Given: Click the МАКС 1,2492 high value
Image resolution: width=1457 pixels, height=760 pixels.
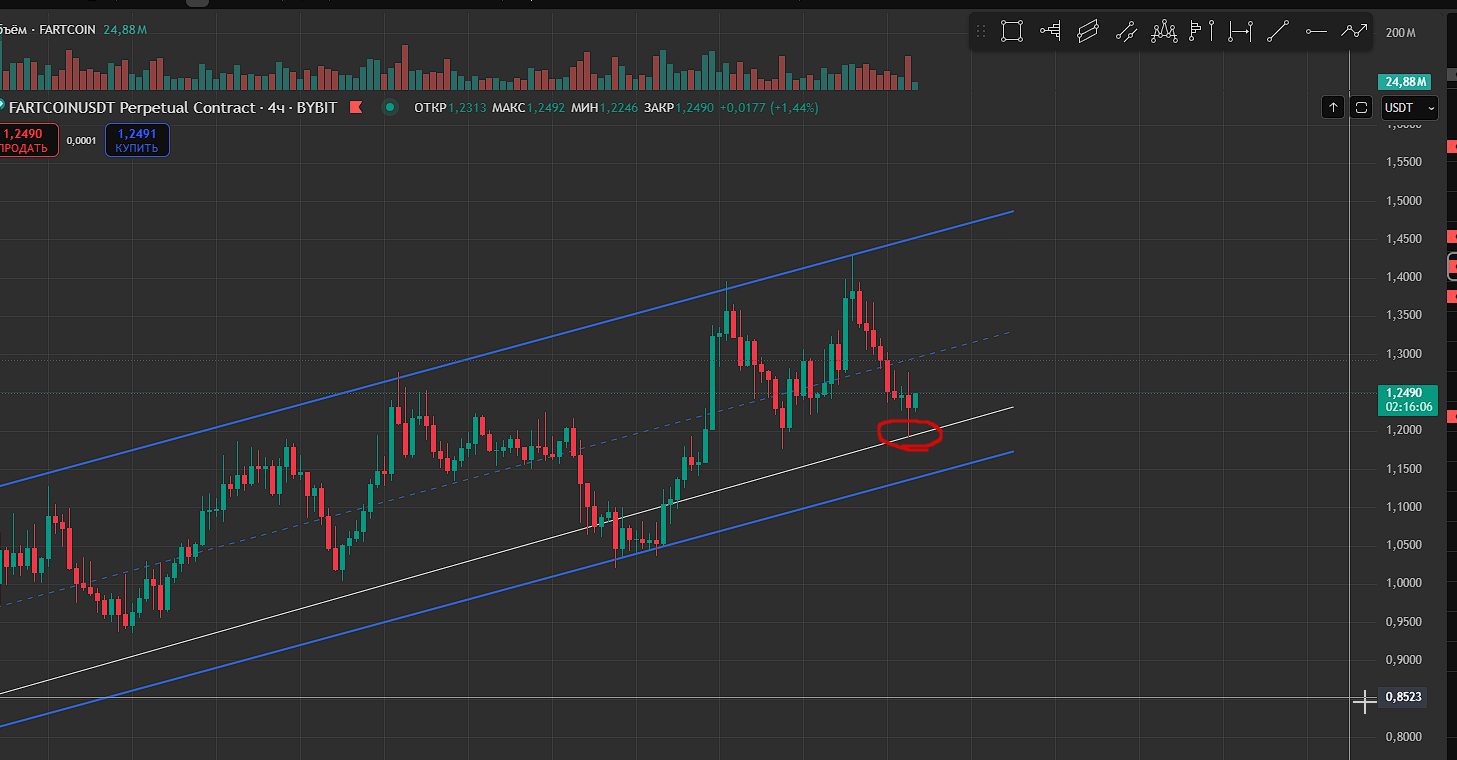Looking at the screenshot, I should (528, 107).
